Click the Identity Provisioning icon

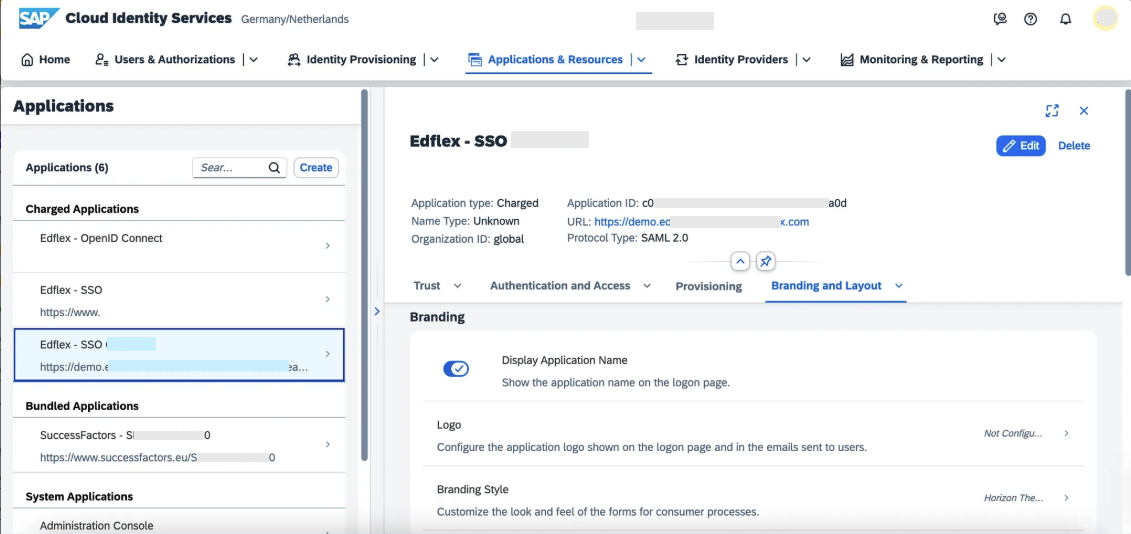[x=294, y=59]
